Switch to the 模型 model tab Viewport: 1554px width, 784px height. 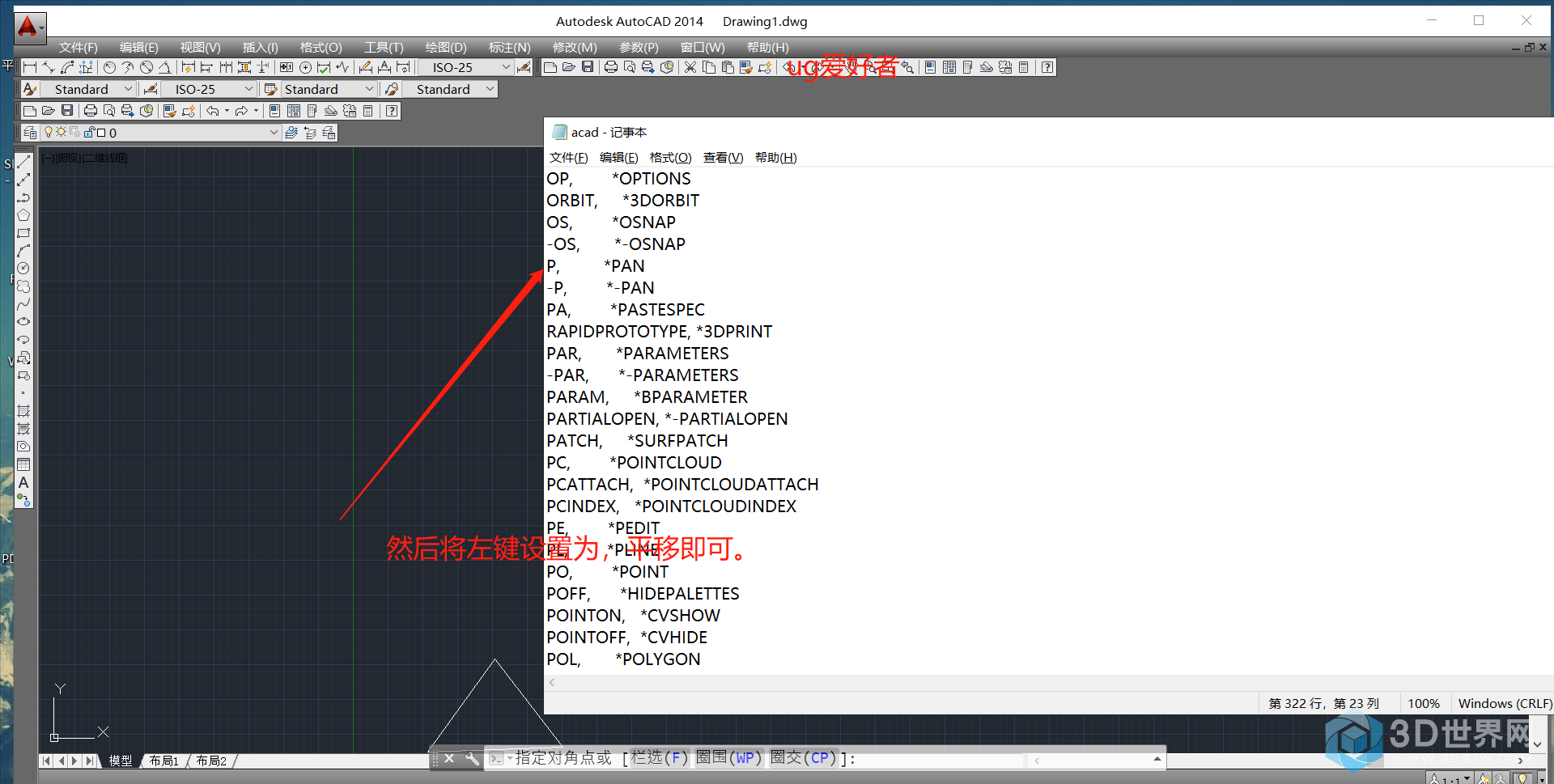click(121, 761)
